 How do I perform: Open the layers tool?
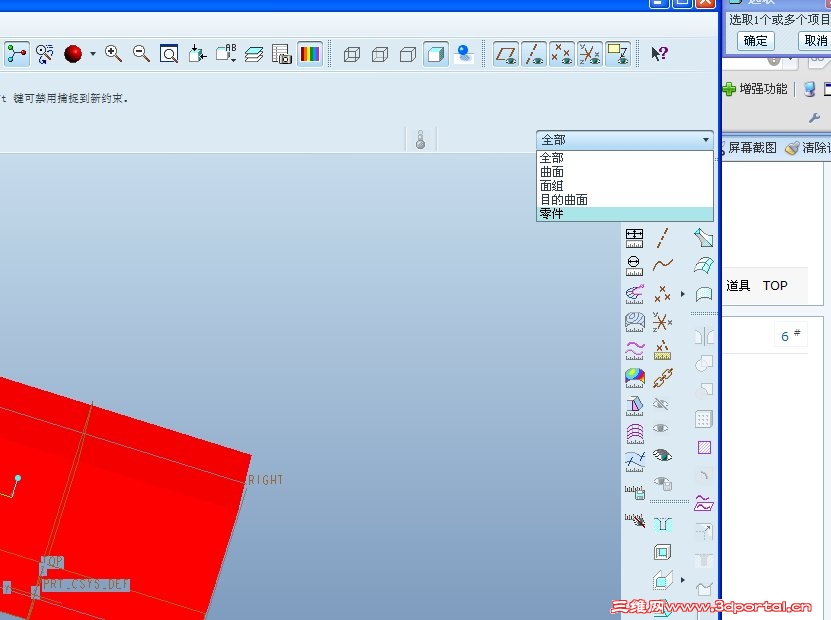pyautogui.click(x=254, y=55)
